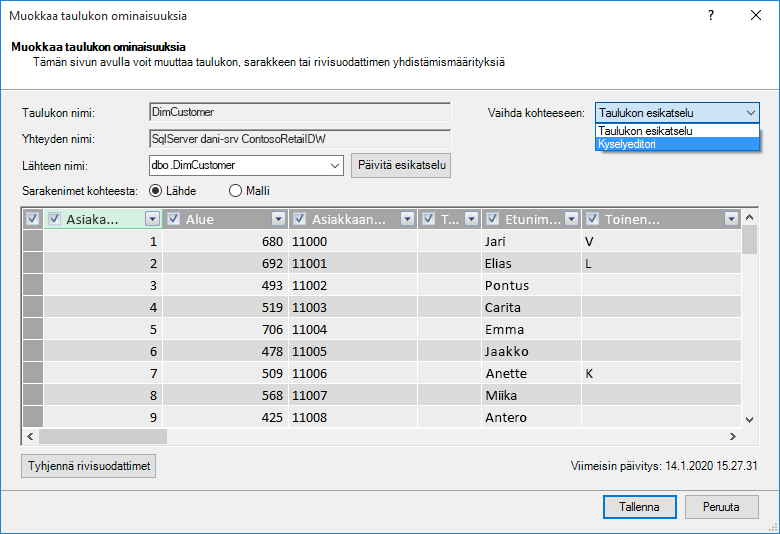
Task: Expand the Lähteen nimi dbo.DimCustomer dropdown
Action: (x=335, y=166)
